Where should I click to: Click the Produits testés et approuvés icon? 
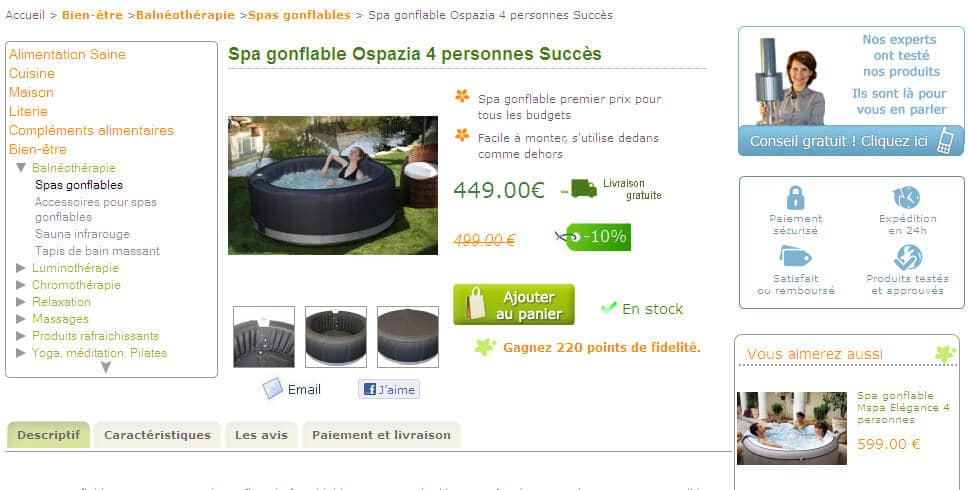[908, 257]
